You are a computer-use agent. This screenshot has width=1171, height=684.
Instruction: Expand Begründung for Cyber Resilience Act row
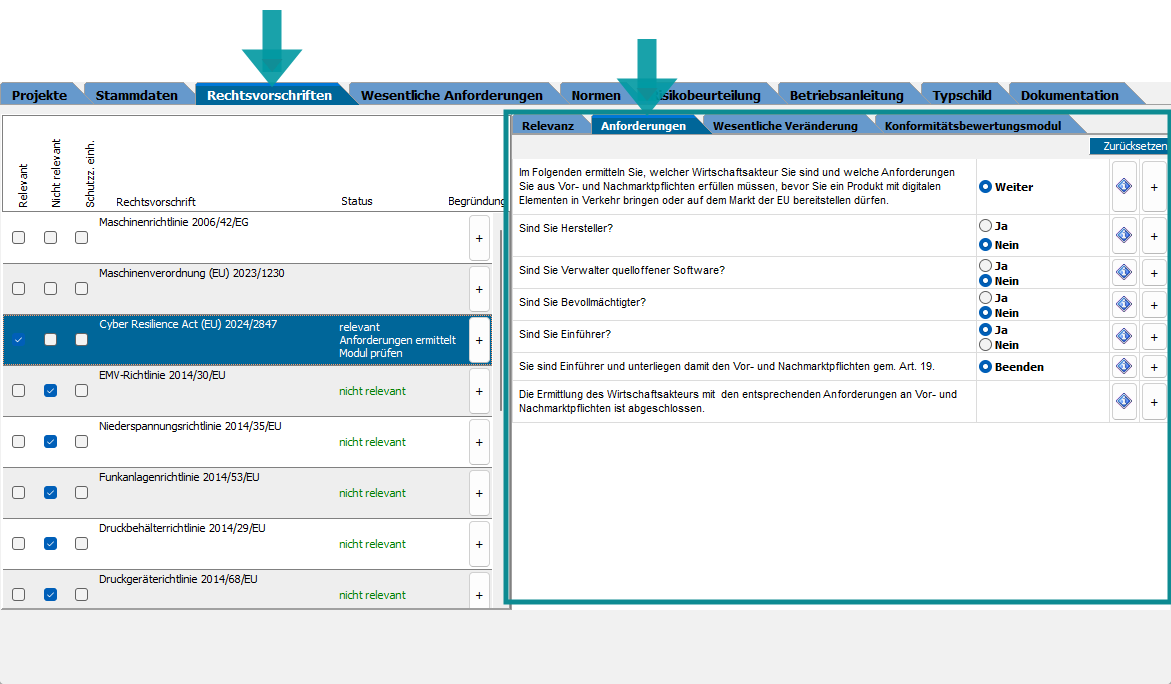479,340
